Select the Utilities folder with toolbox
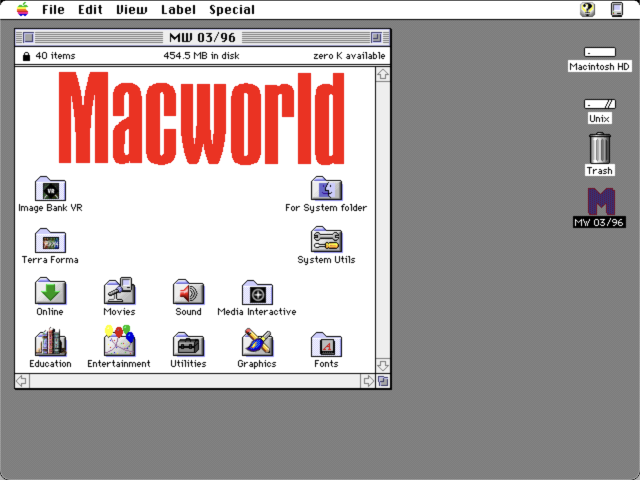Screen dimensions: 640x480 click(x=188, y=344)
